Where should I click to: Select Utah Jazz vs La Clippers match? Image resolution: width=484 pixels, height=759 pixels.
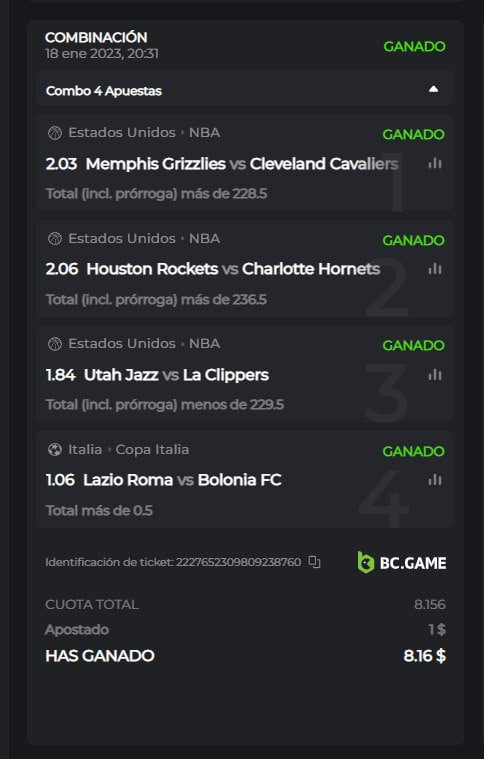[x=176, y=375]
